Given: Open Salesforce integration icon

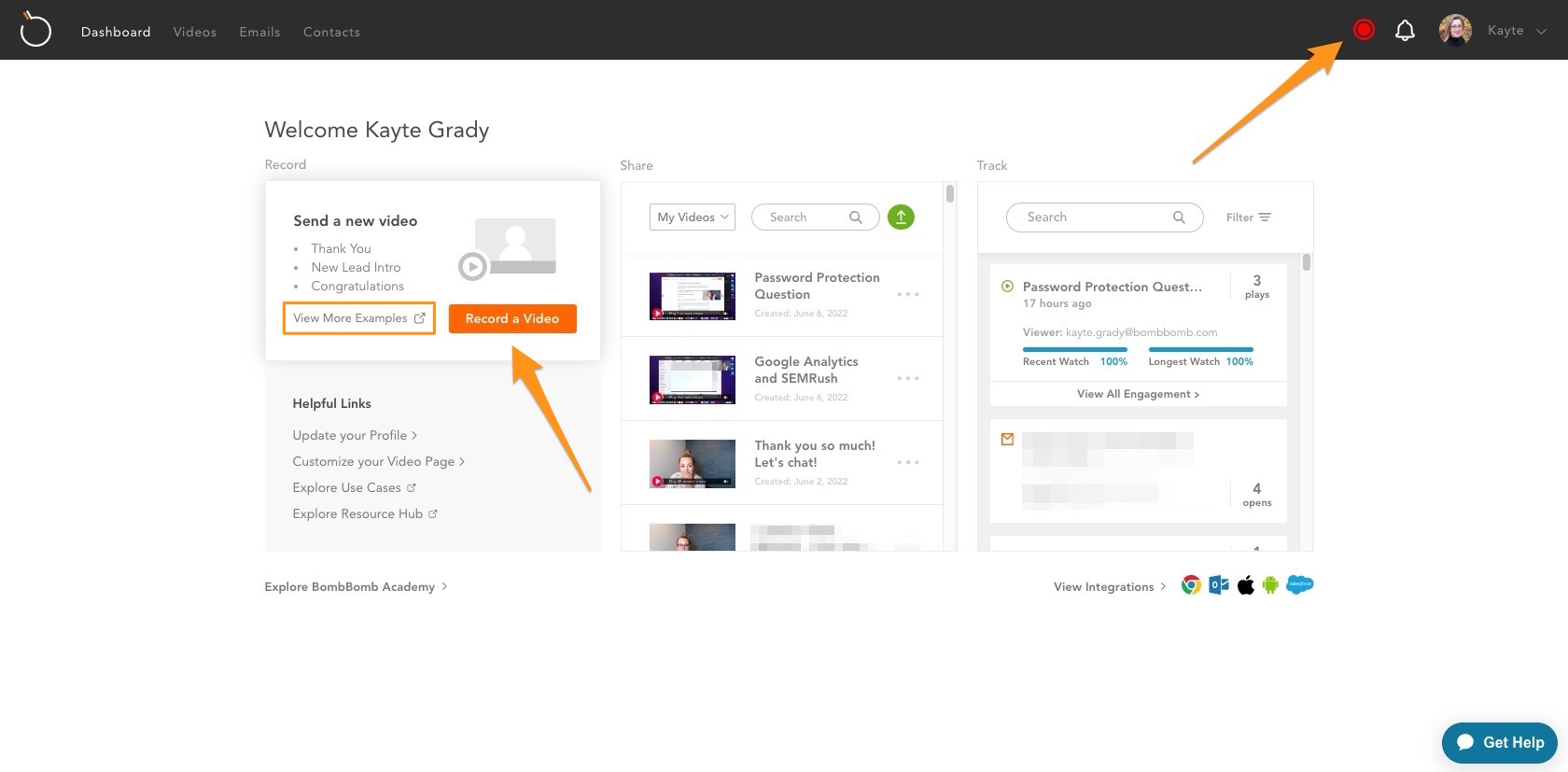Looking at the screenshot, I should [1299, 585].
